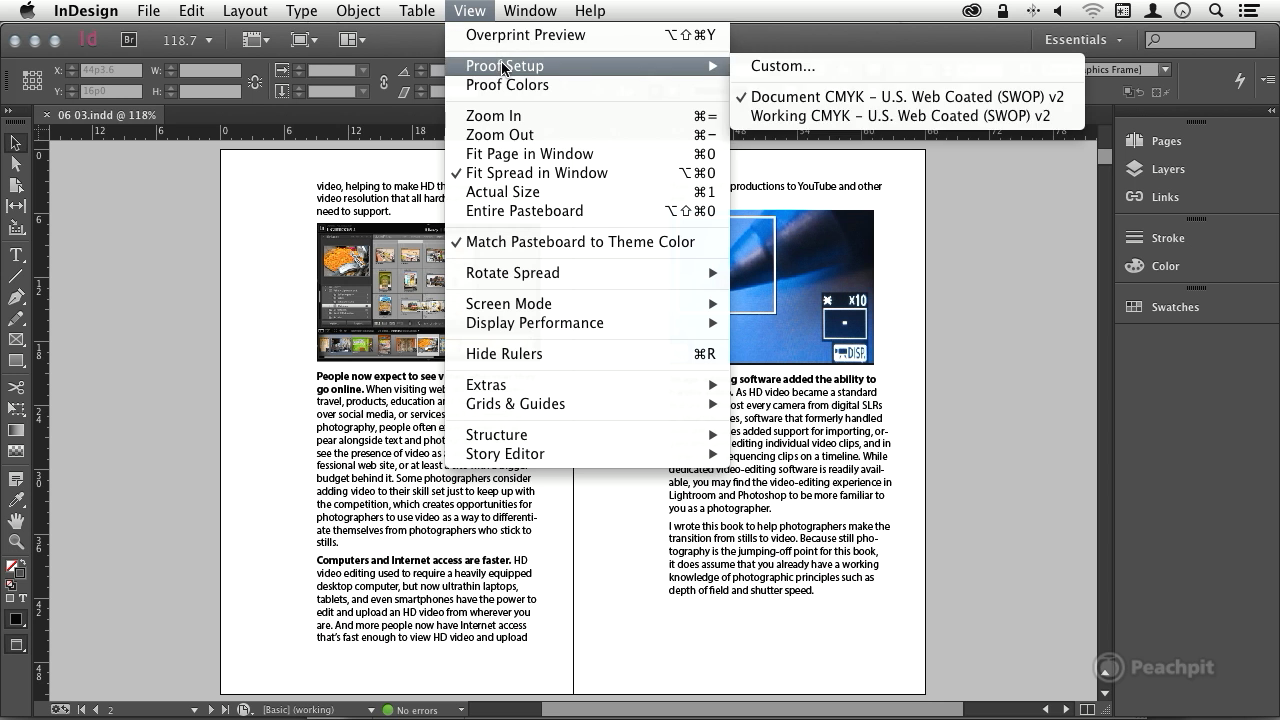This screenshot has width=1280, height=720.
Task: Toggle constrain proportions for width and height
Action: tap(255, 81)
